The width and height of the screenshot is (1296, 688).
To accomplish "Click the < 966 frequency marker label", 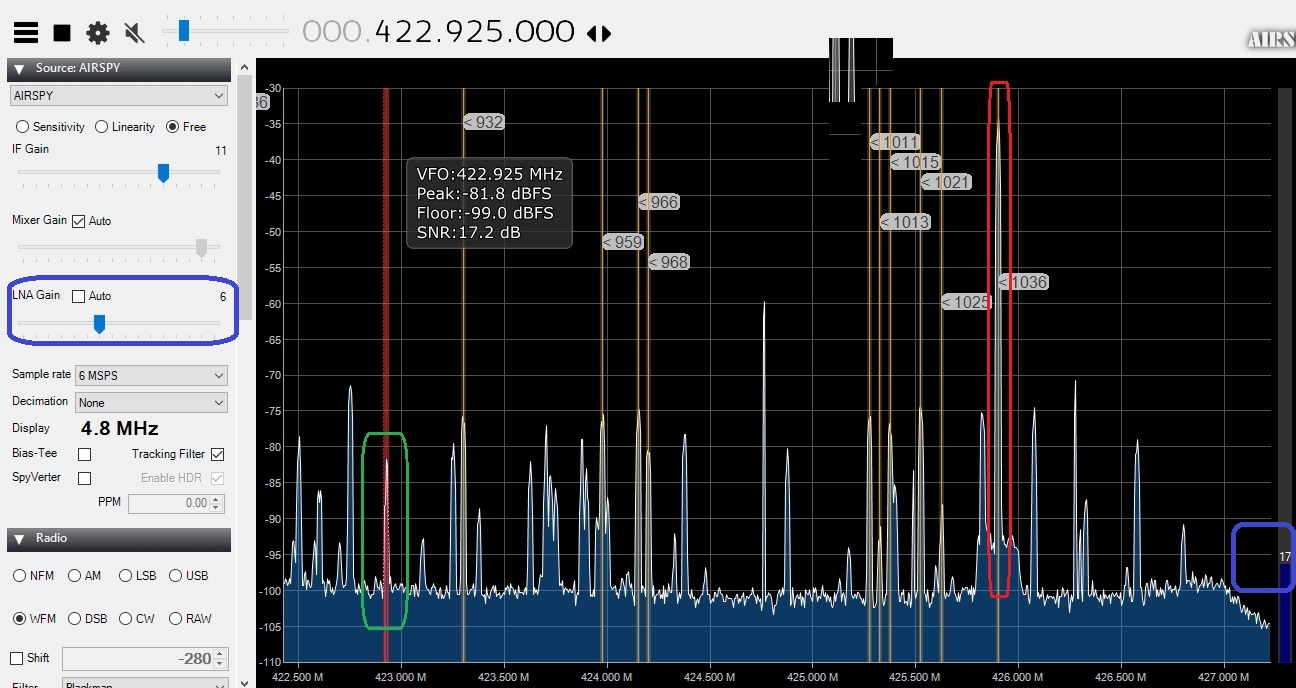I will click(x=659, y=202).
